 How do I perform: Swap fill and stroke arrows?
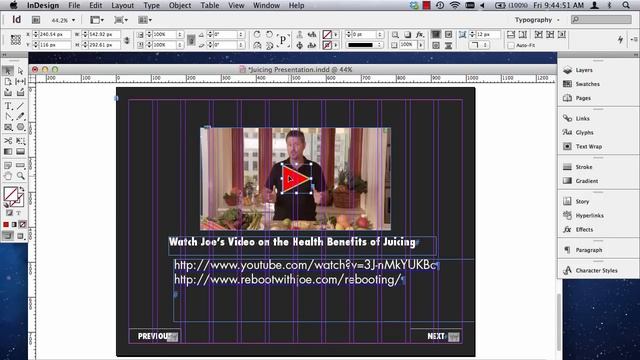tap(22, 190)
